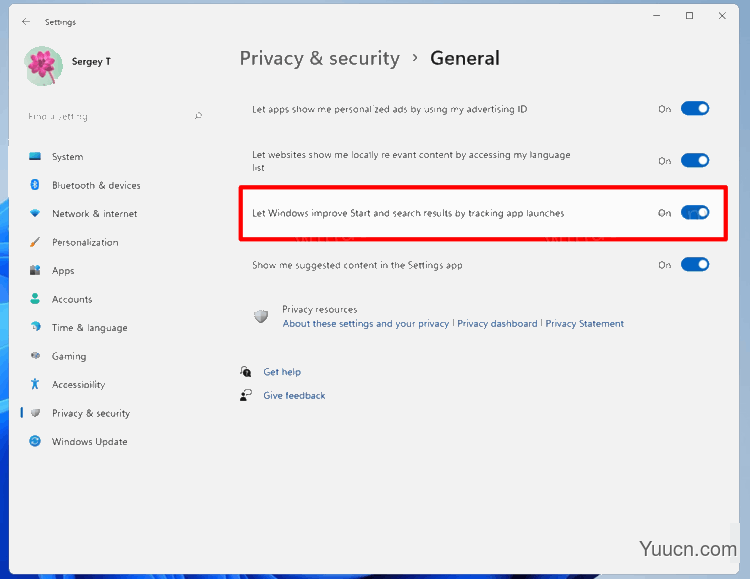This screenshot has width=750, height=579.
Task: Click the search magnifier icon
Action: (x=199, y=116)
